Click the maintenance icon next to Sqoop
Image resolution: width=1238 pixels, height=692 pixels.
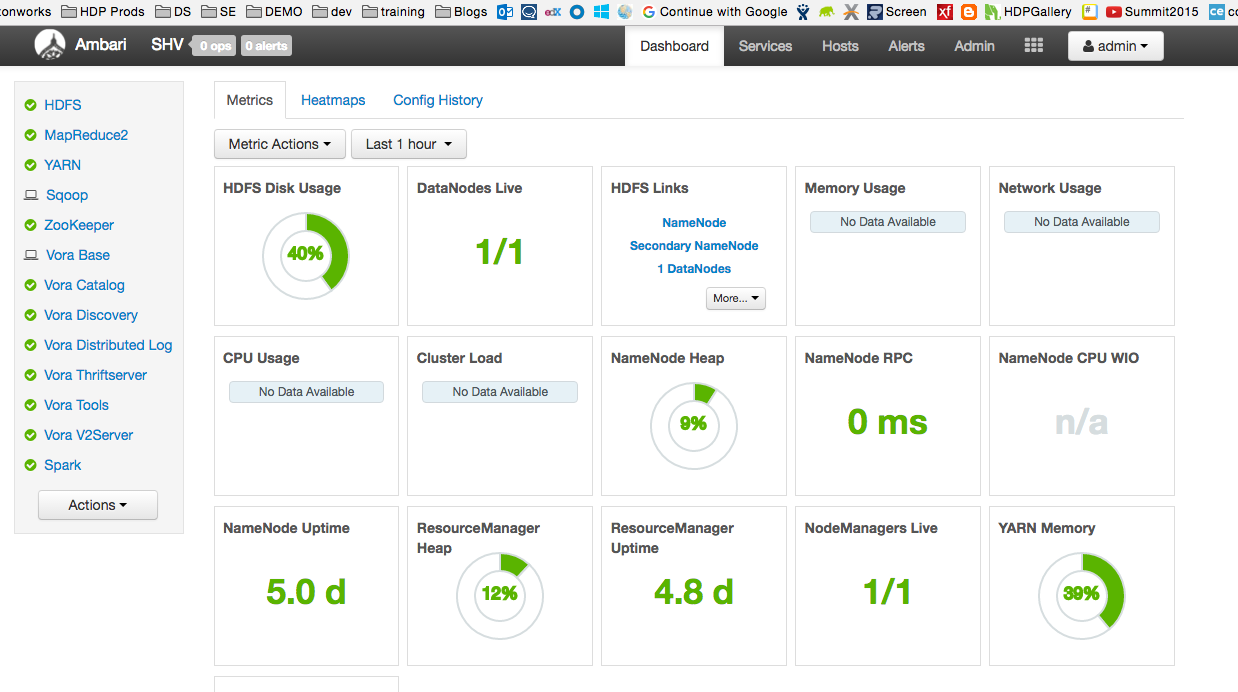[31, 195]
